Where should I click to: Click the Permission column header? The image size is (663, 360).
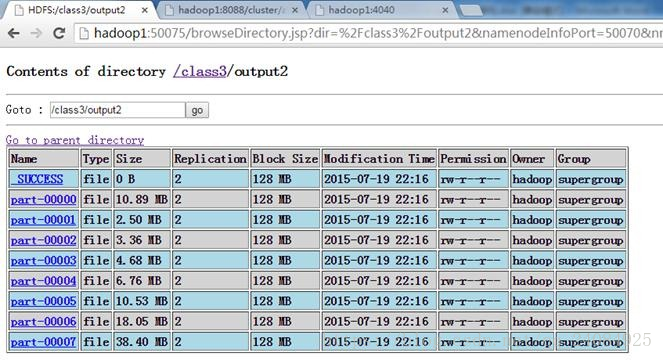[473, 159]
